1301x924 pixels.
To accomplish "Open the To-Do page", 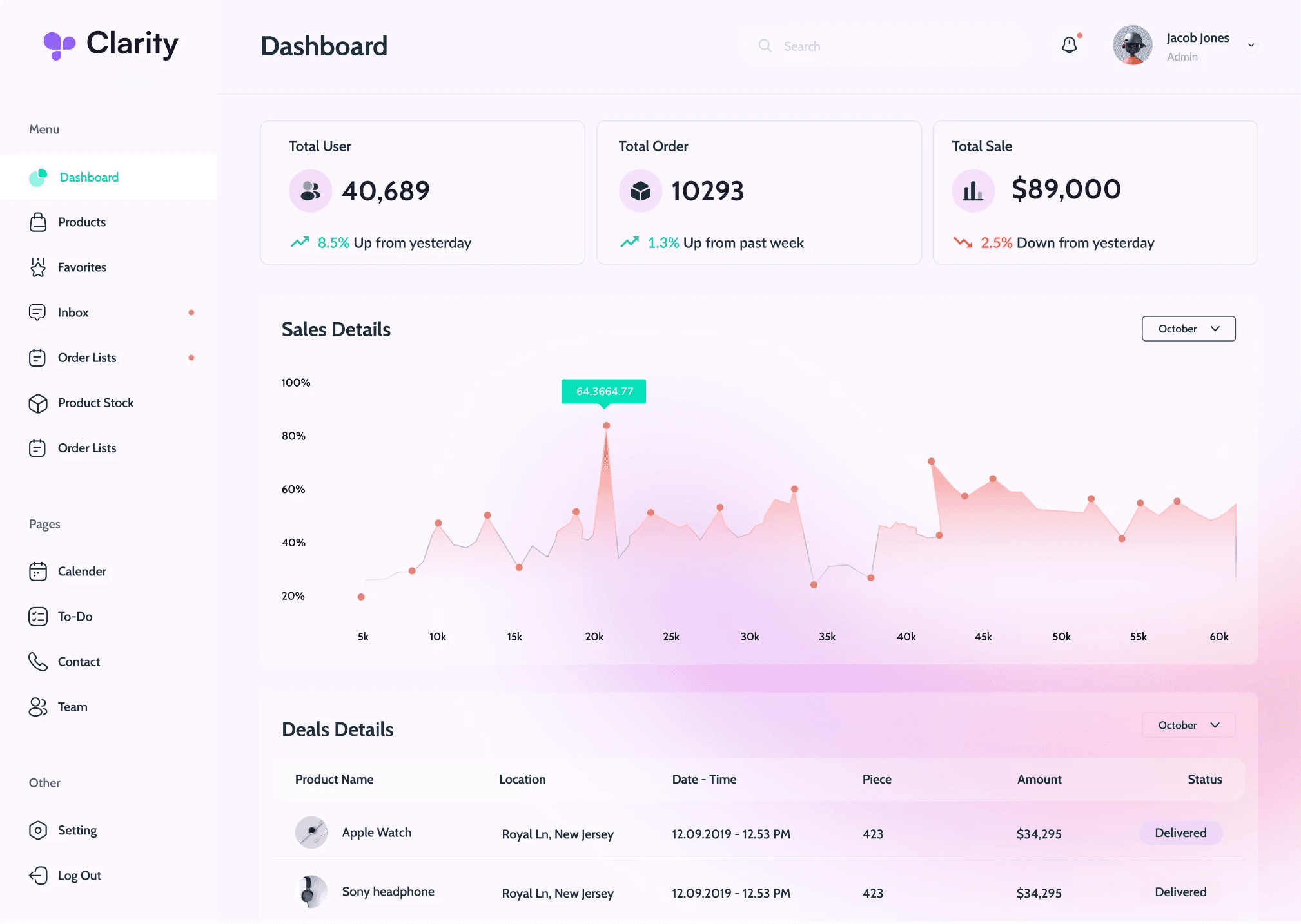I will 108,617.
